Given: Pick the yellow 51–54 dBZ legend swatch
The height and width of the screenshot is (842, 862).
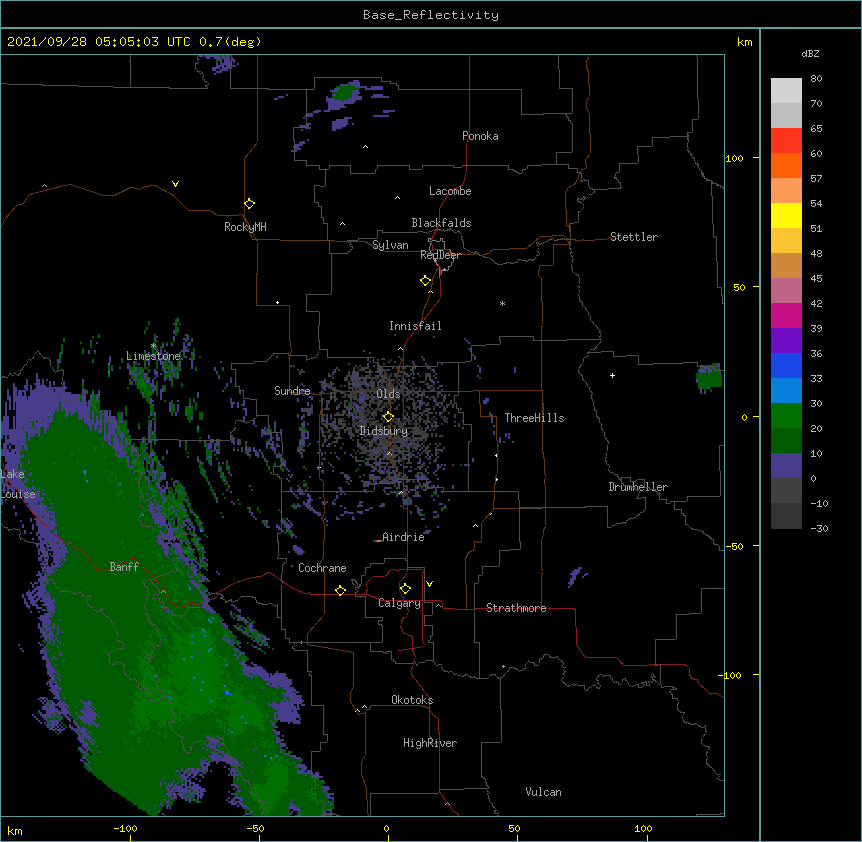Looking at the screenshot, I should coord(786,215).
